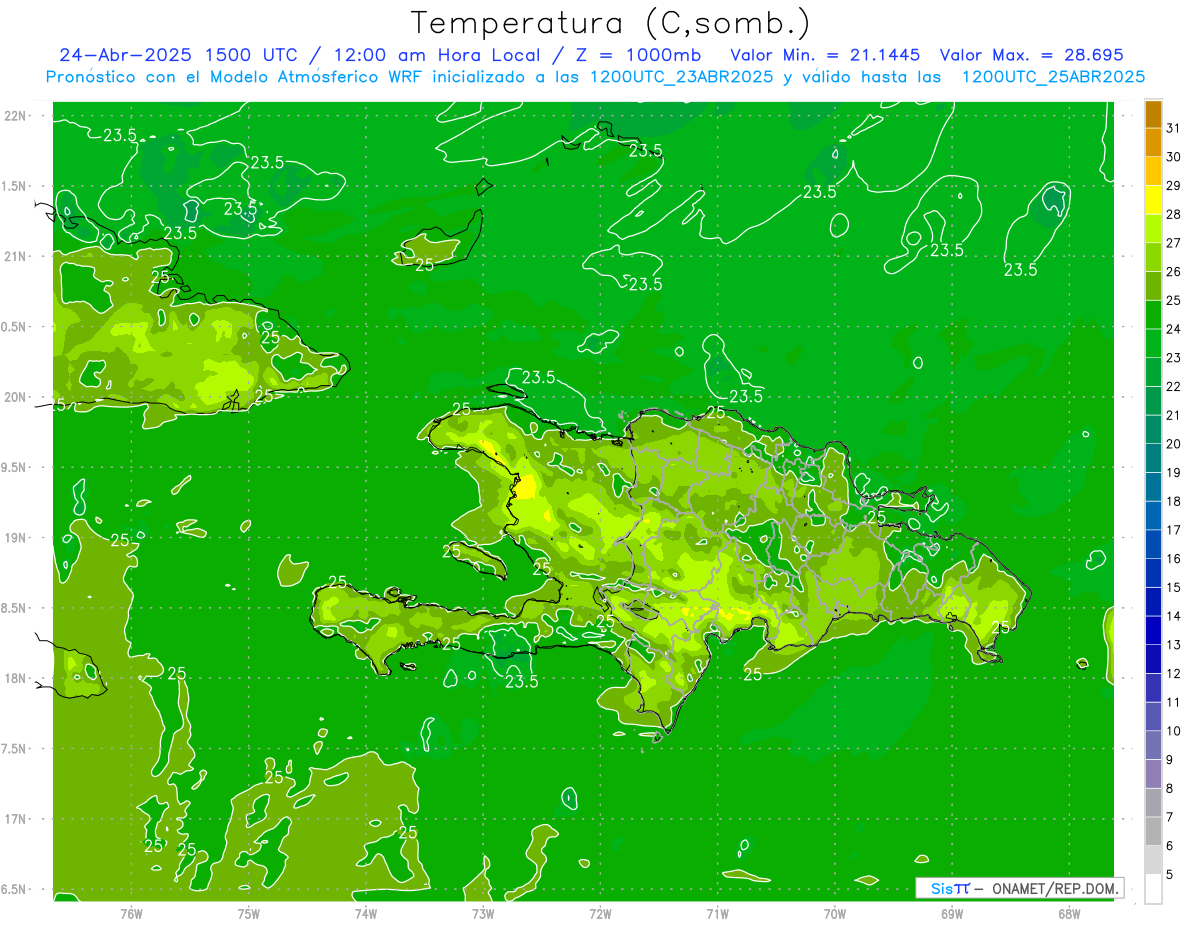Click the '75W' longitude axis label

click(248, 913)
